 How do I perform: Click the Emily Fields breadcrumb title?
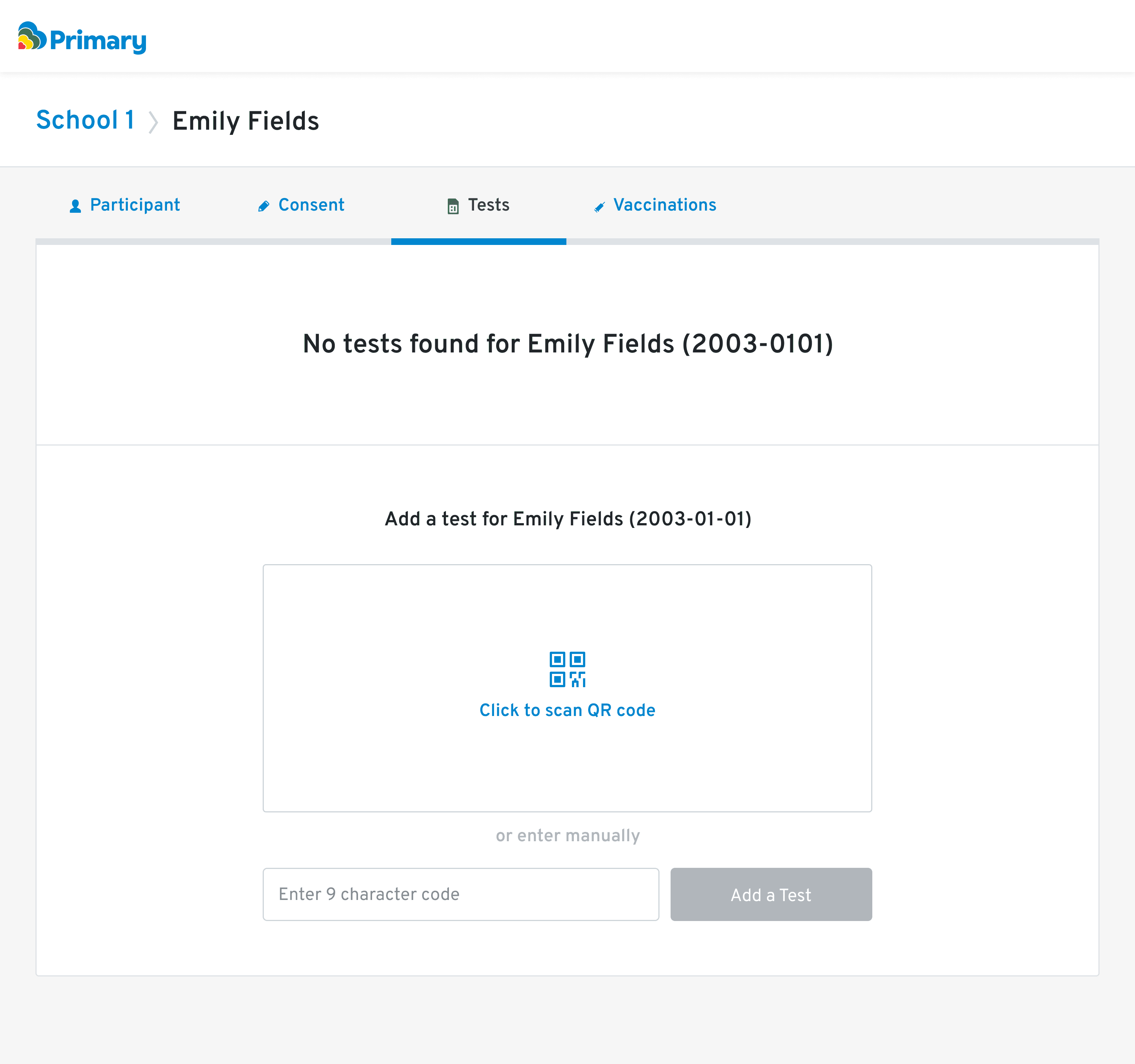coord(245,121)
